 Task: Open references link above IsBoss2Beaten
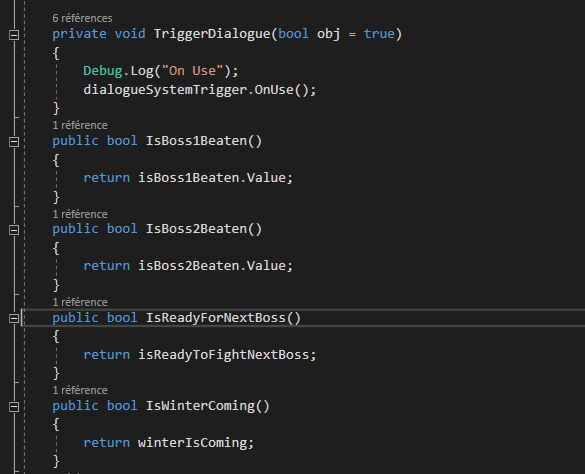point(80,214)
